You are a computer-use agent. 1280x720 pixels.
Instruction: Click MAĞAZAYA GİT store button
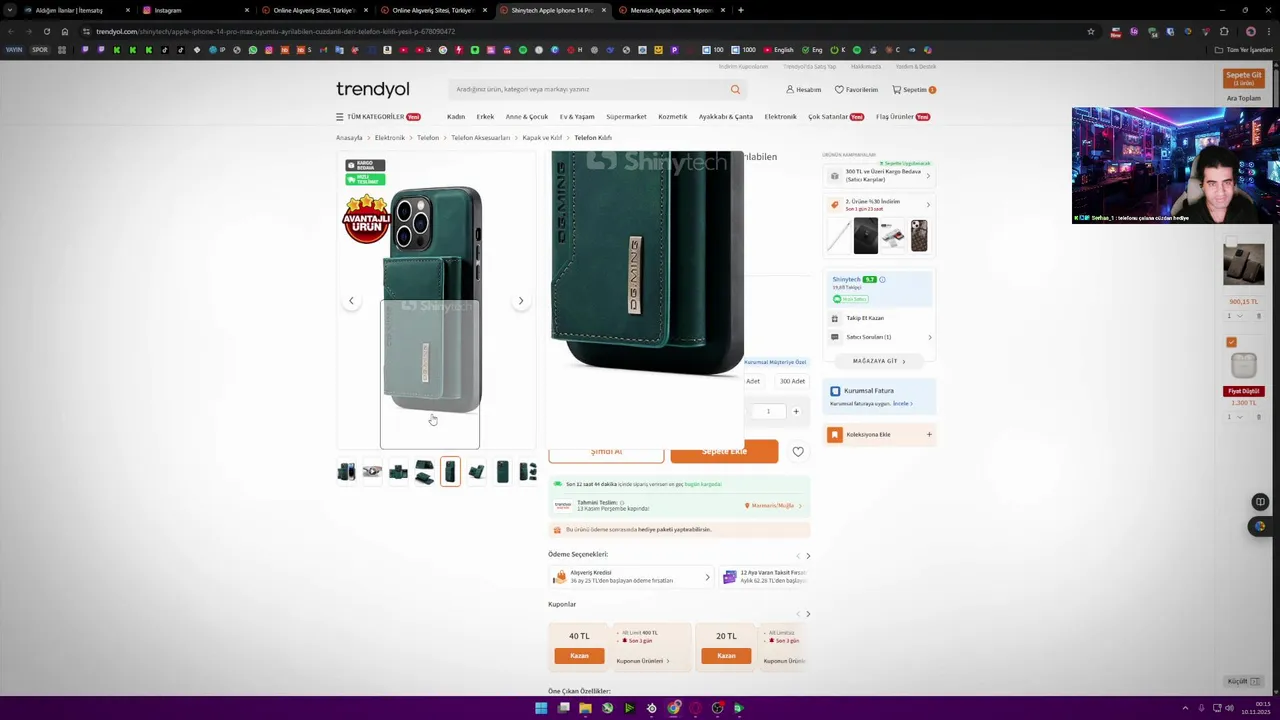pos(879,361)
